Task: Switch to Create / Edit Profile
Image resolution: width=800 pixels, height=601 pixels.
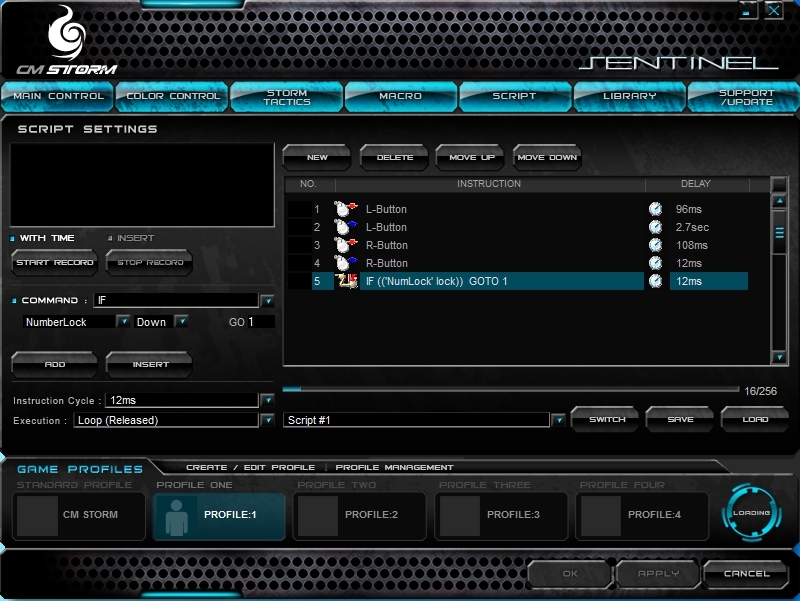Action: coord(251,467)
